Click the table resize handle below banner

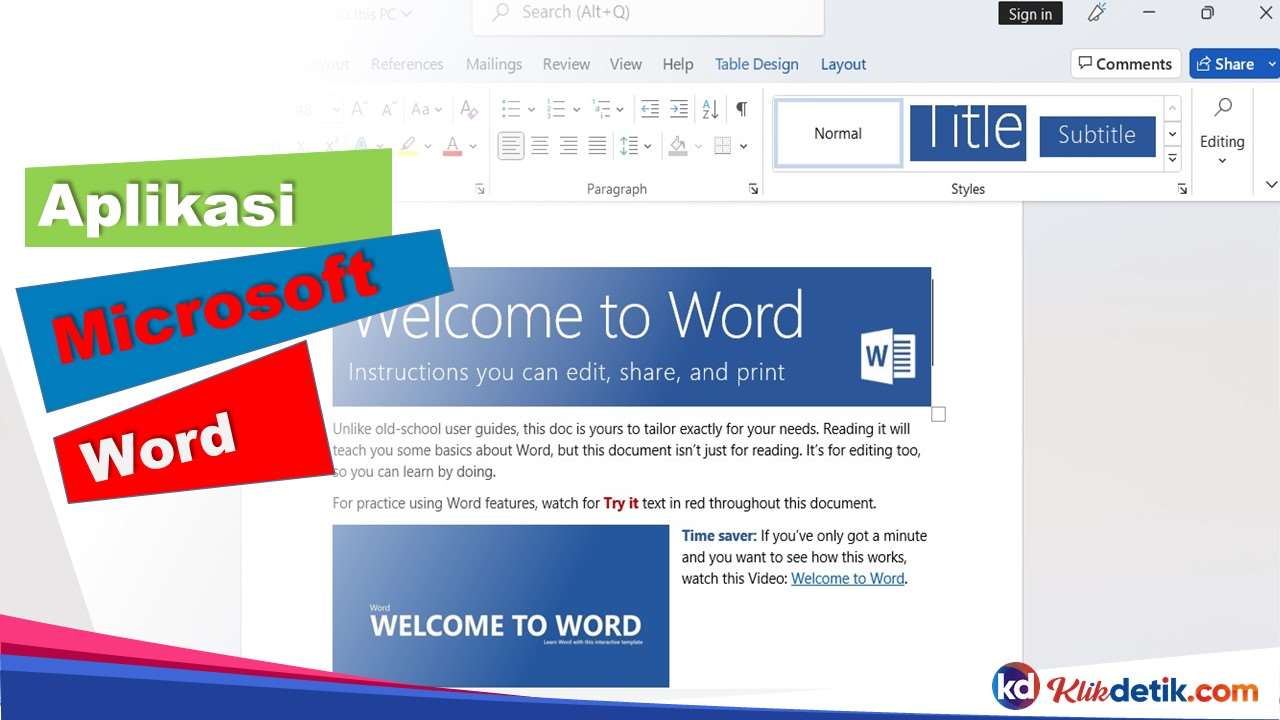click(938, 414)
